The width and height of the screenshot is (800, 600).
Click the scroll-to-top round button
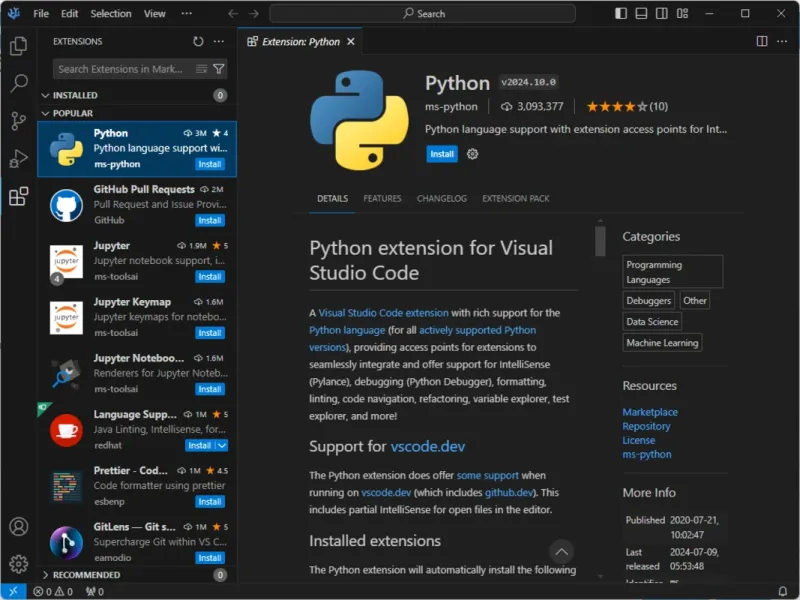(561, 552)
